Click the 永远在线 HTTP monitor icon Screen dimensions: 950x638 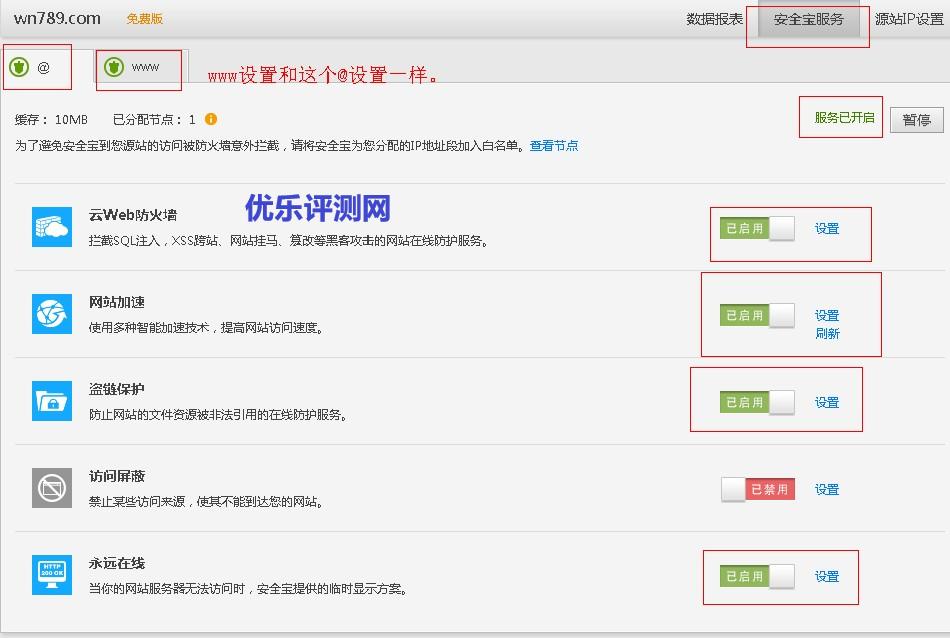click(52, 575)
